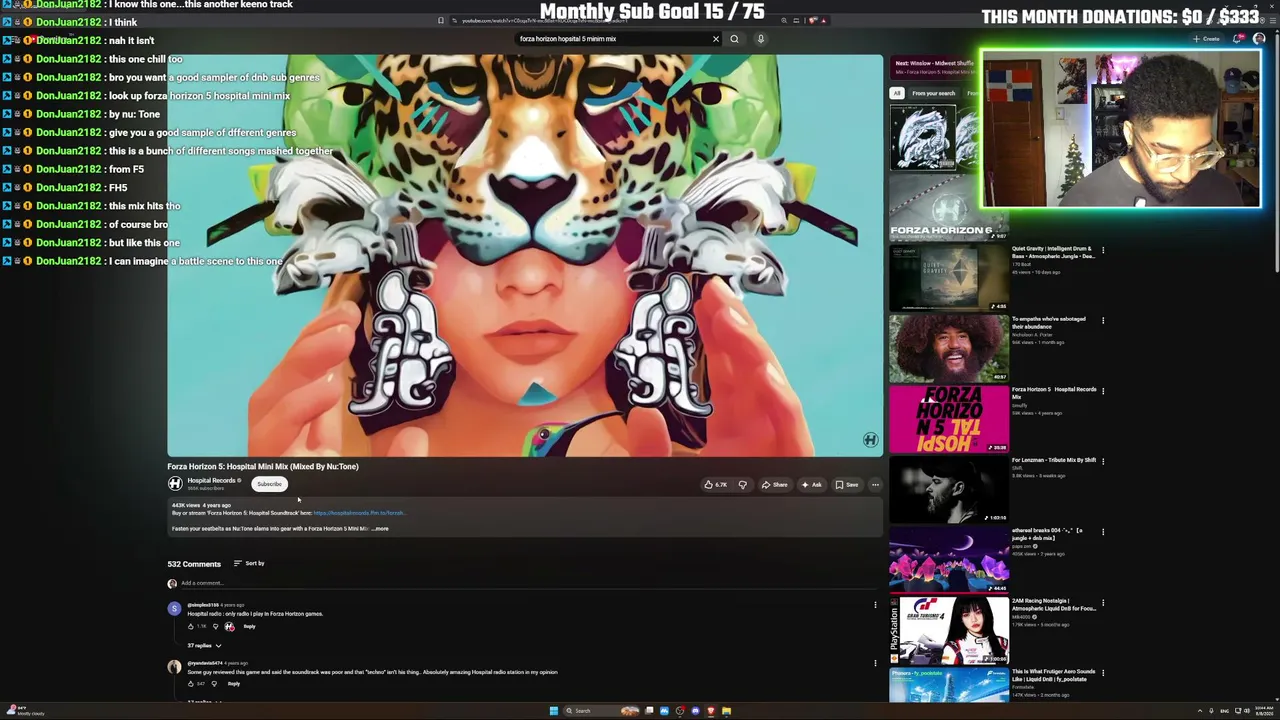Expand the description with ...more
The image size is (1280, 720).
[380, 528]
